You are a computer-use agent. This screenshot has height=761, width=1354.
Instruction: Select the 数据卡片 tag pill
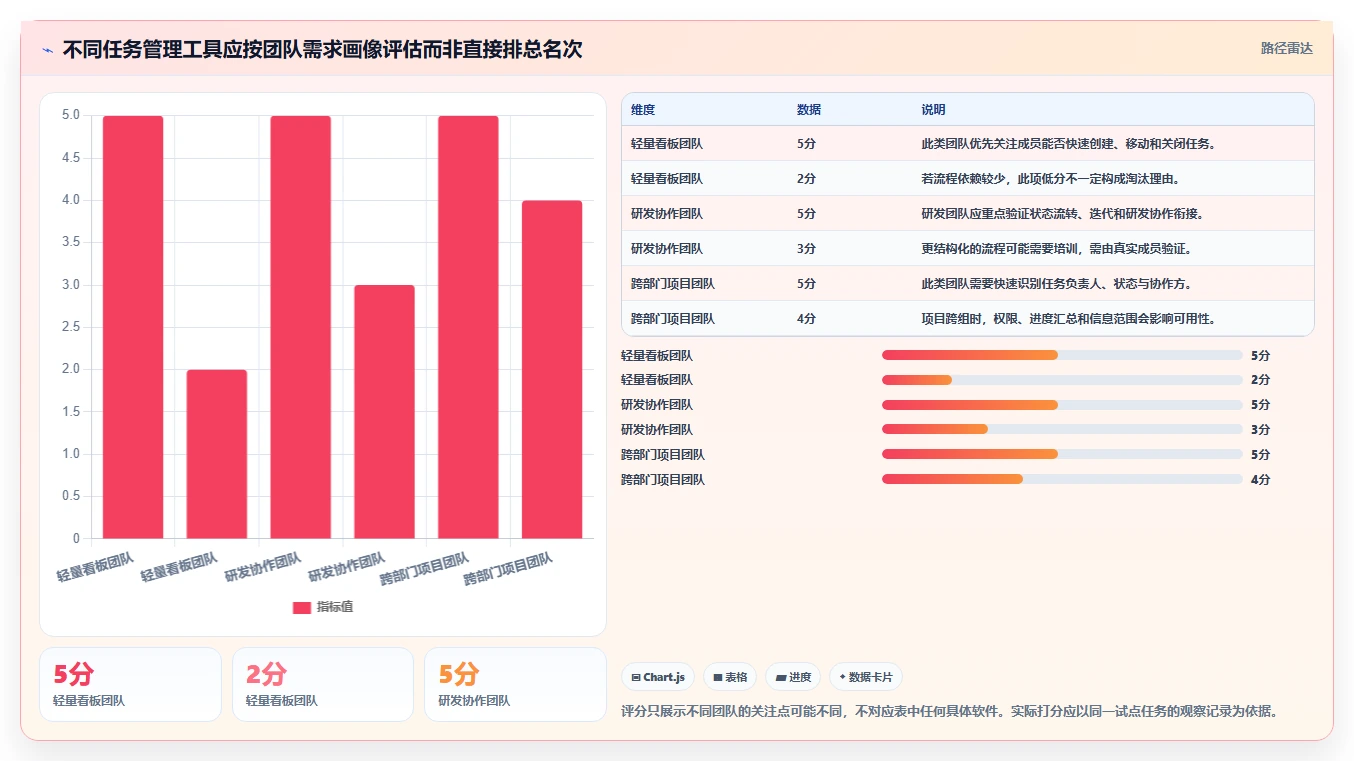tap(866, 677)
